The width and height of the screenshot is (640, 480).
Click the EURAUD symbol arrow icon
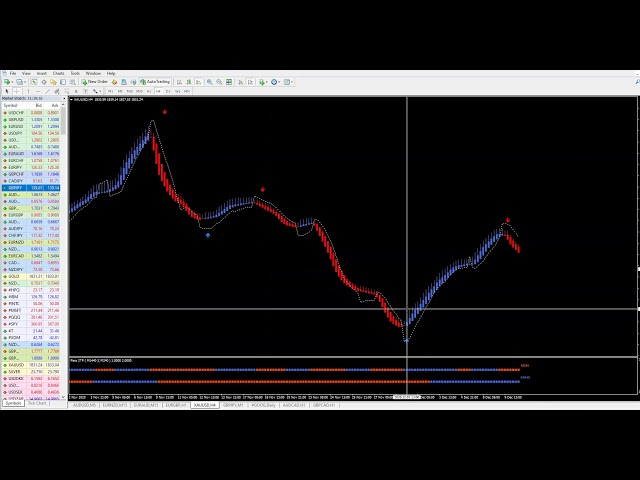tap(5, 154)
